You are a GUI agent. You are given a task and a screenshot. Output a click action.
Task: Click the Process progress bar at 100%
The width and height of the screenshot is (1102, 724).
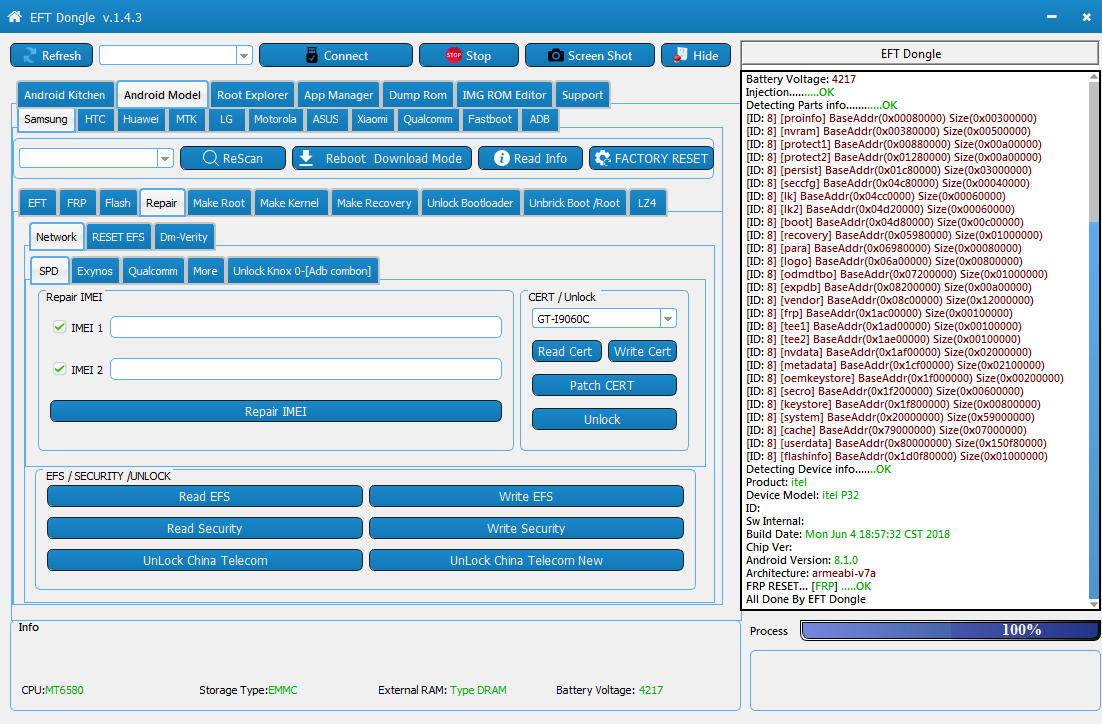coord(950,630)
